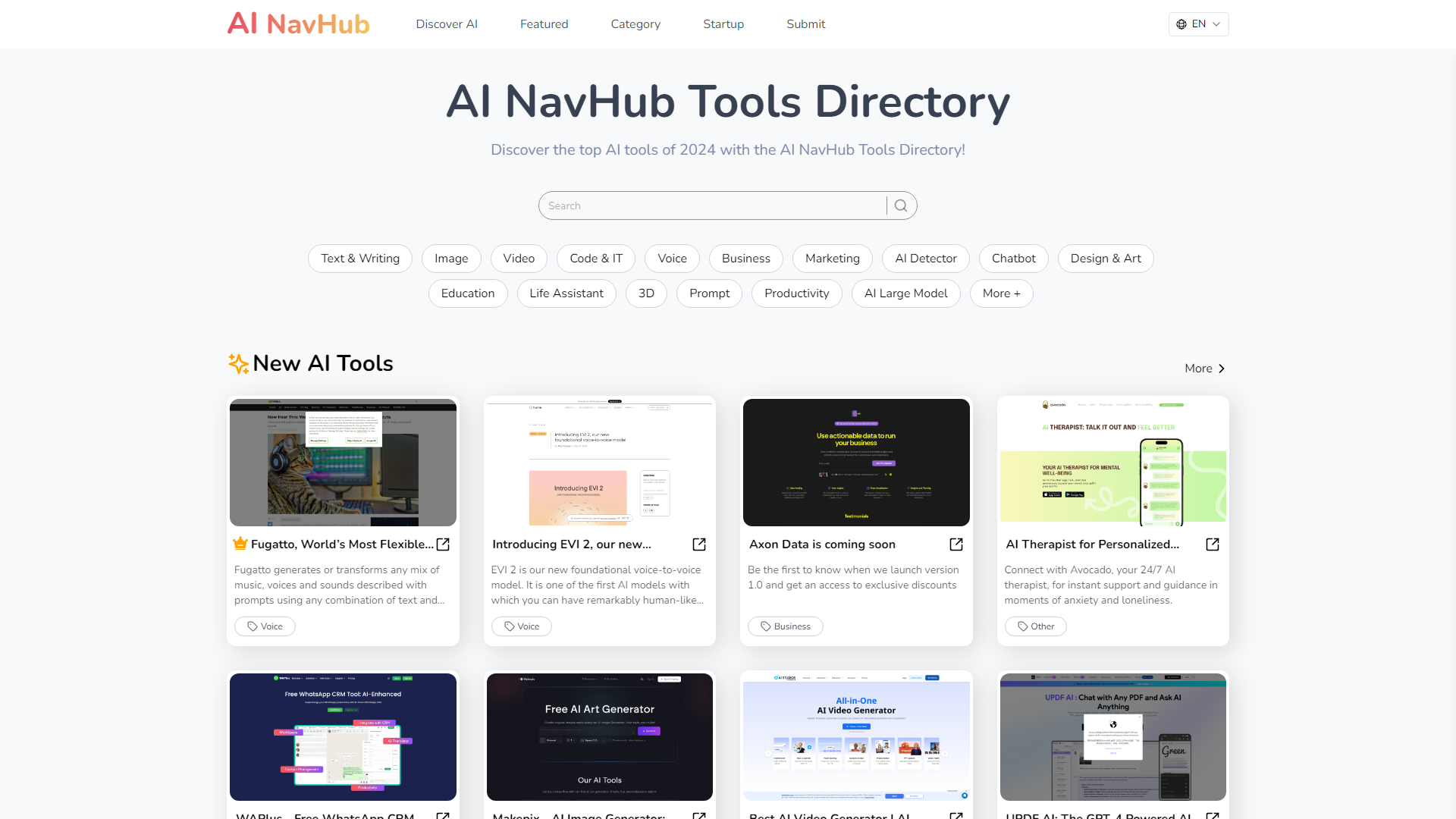Click the Featured navigation menu item
Viewport: 1456px width, 819px height.
(x=543, y=24)
